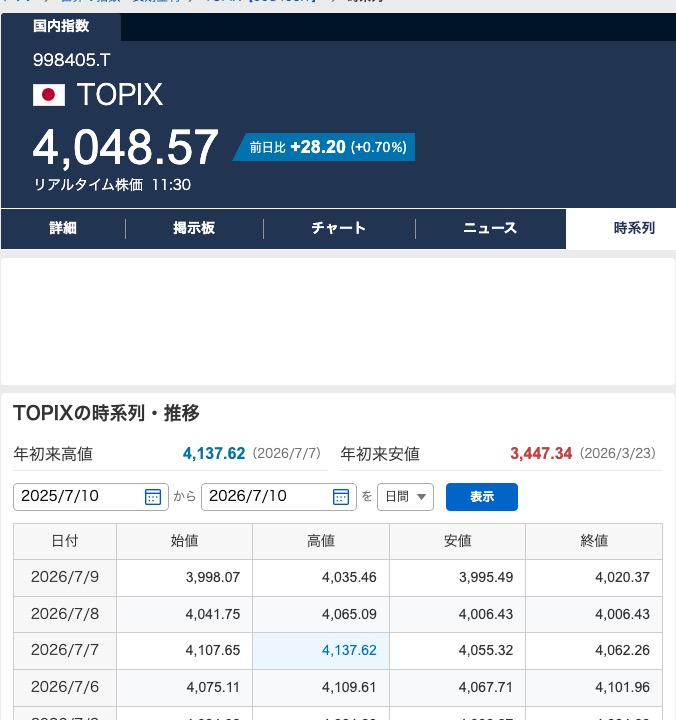
Task: Click opening value 3,998.07
Action: (213, 578)
